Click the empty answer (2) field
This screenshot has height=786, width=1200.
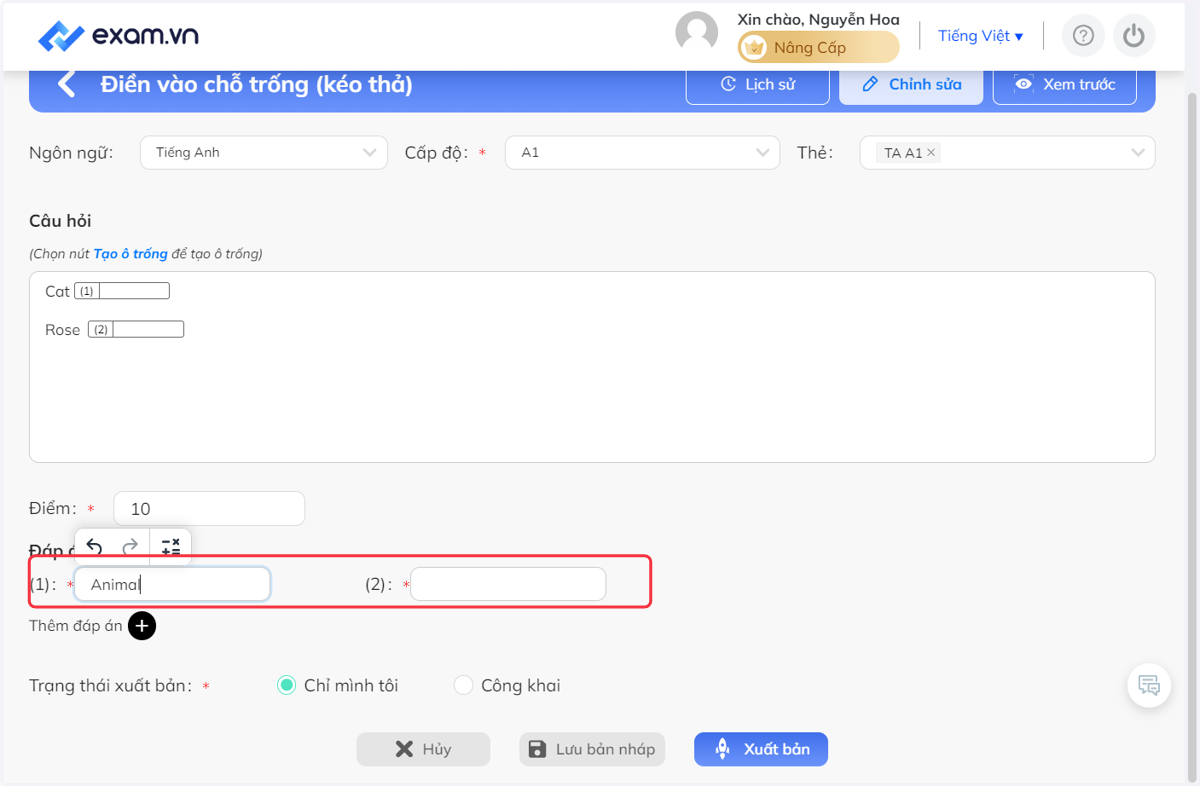coord(508,585)
